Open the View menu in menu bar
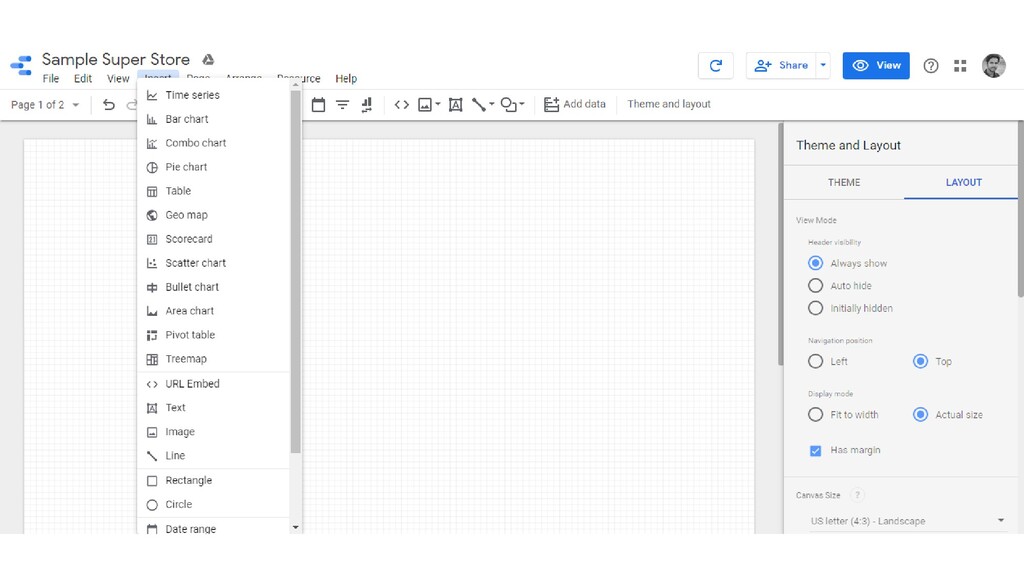The width and height of the screenshot is (1024, 576). coord(118,78)
